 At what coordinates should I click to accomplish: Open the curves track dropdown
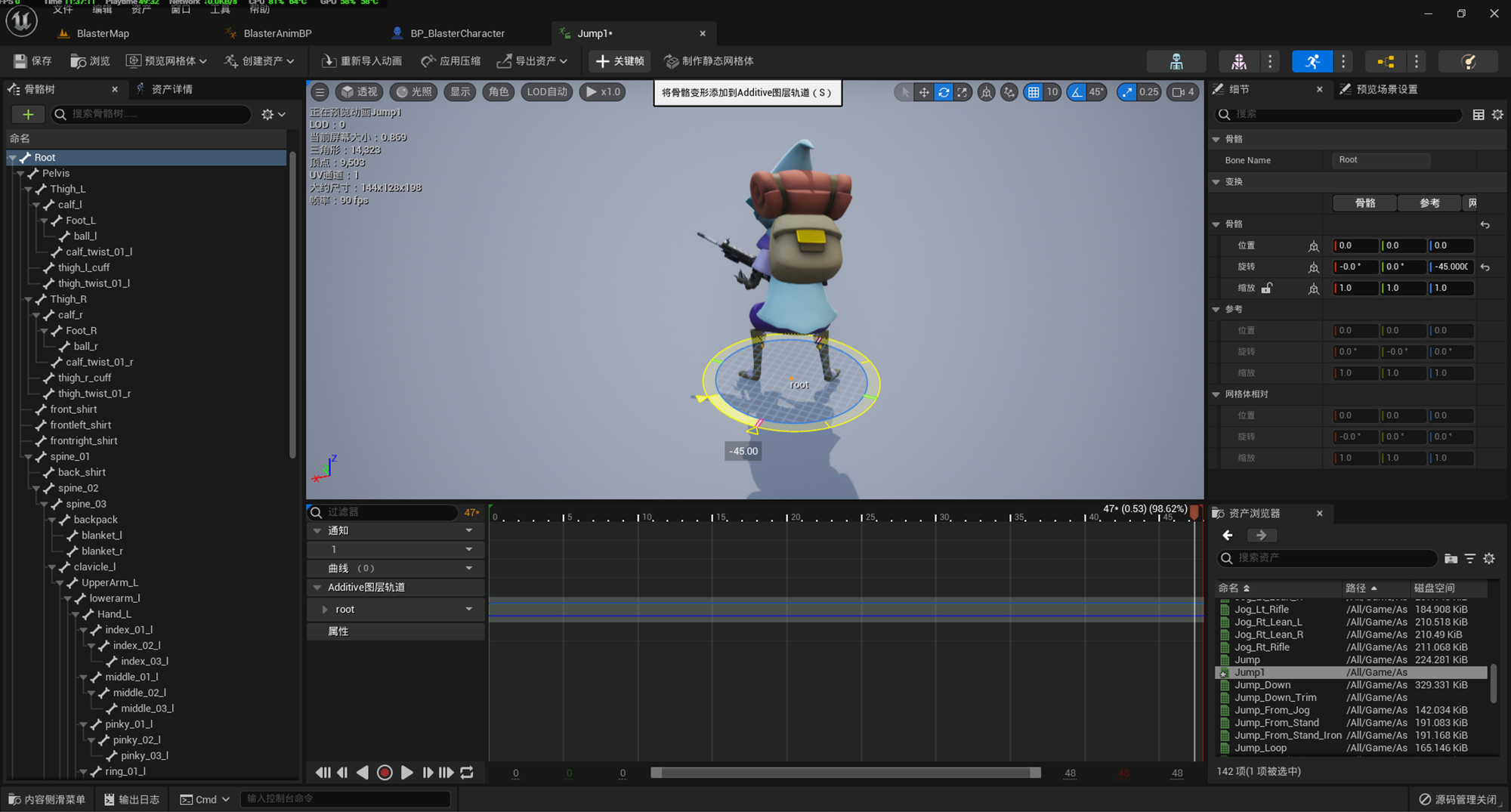click(x=469, y=568)
